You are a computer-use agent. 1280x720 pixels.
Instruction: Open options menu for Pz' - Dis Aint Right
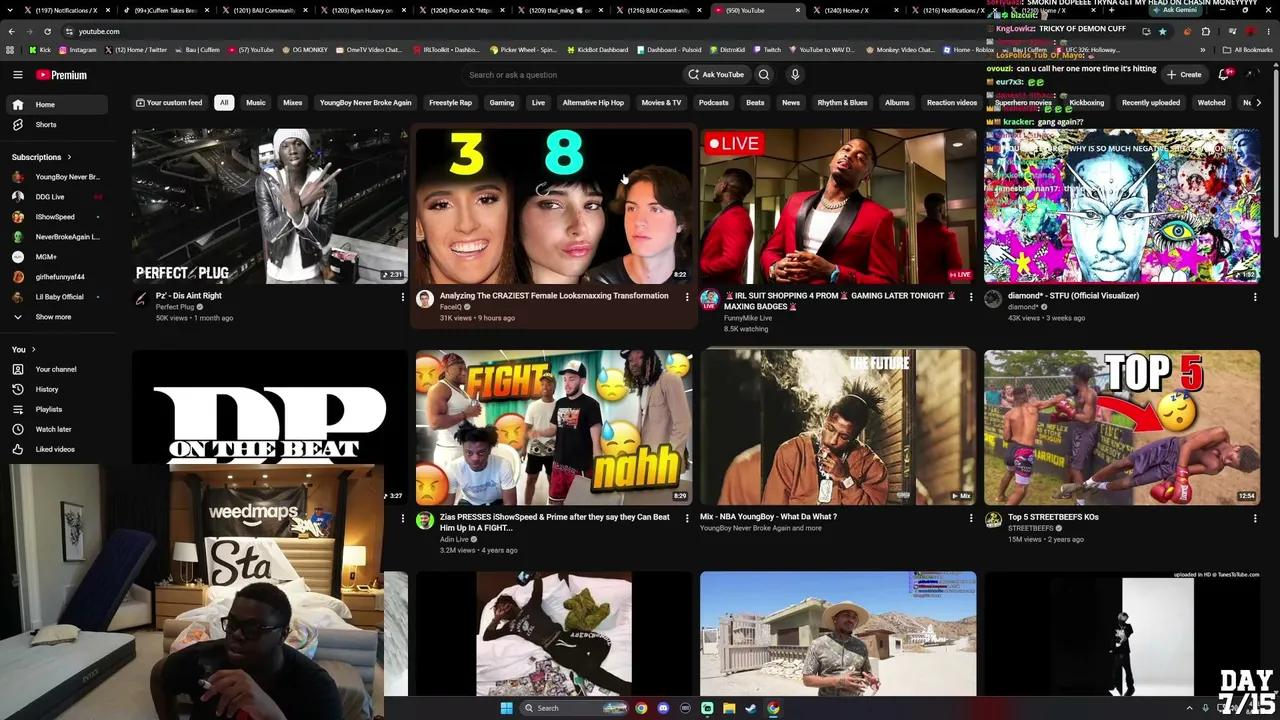tap(403, 297)
